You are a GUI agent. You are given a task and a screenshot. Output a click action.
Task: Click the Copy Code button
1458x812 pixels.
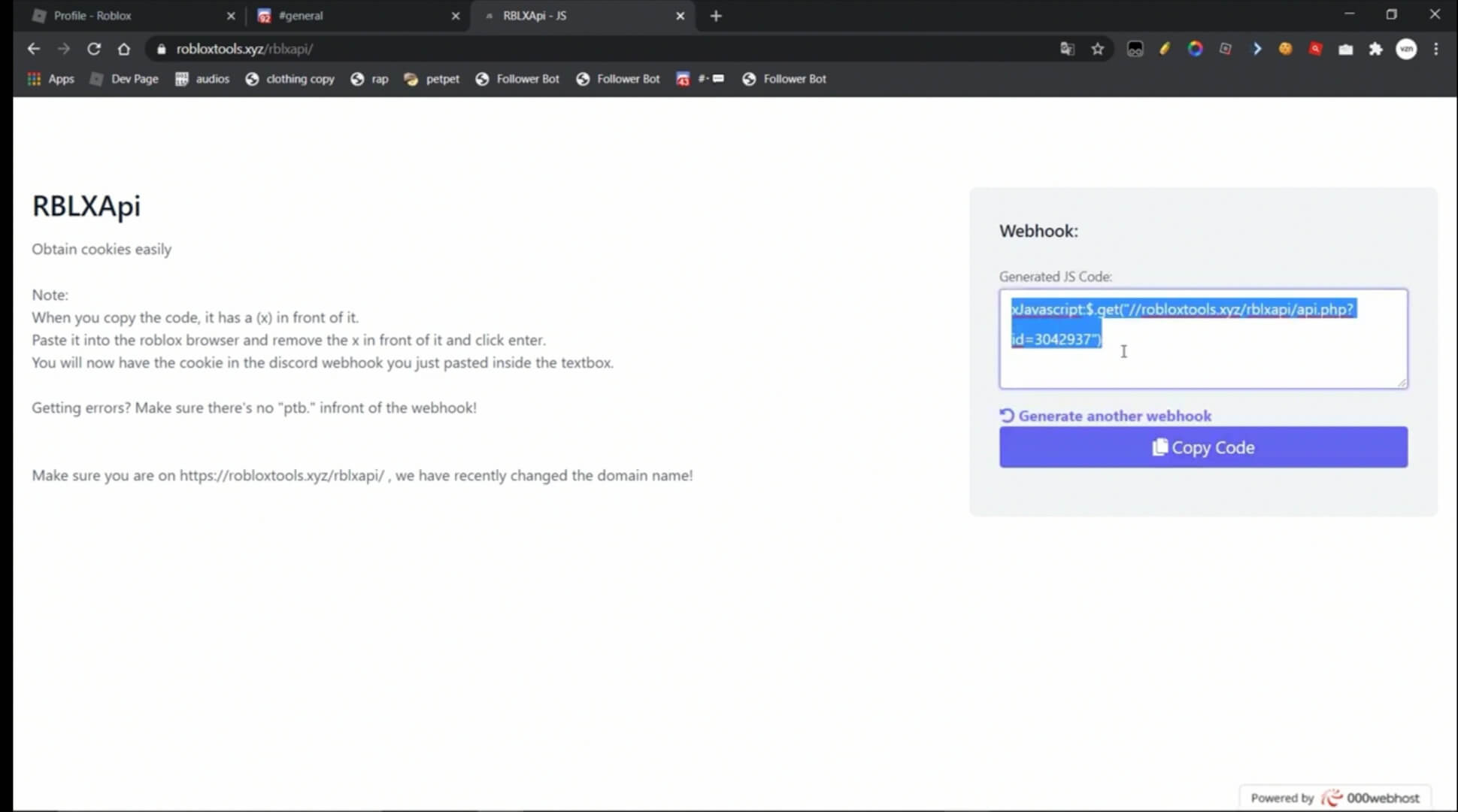(x=1204, y=447)
